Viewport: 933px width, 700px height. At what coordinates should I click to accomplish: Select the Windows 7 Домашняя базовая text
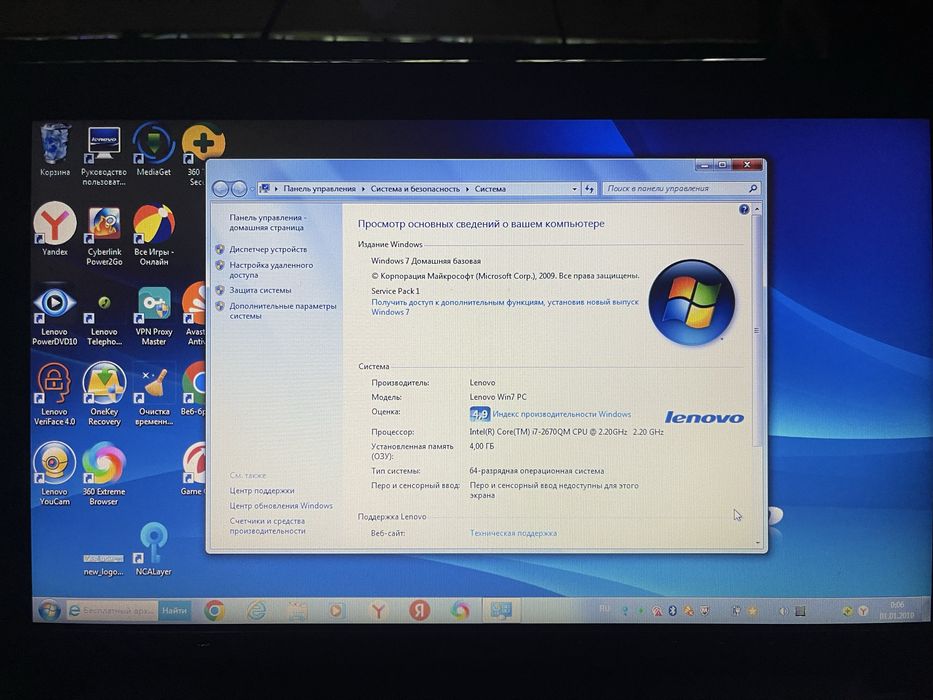[426, 261]
